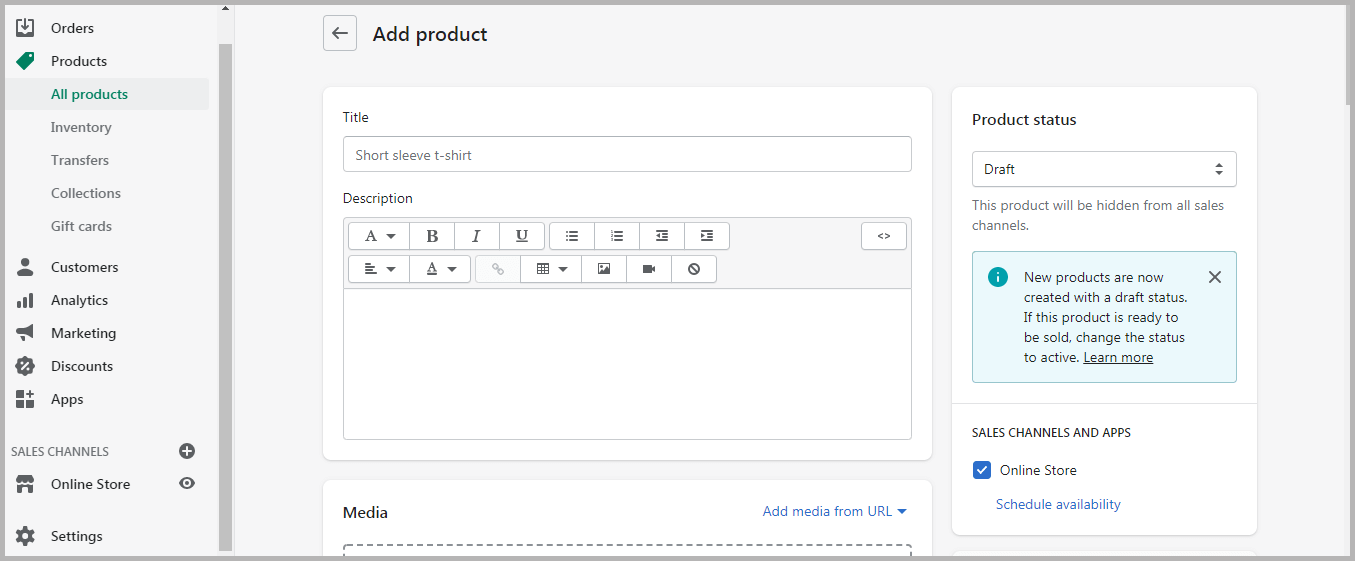The width and height of the screenshot is (1355, 561).
Task: Click Schedule availability link
Action: 1058,504
